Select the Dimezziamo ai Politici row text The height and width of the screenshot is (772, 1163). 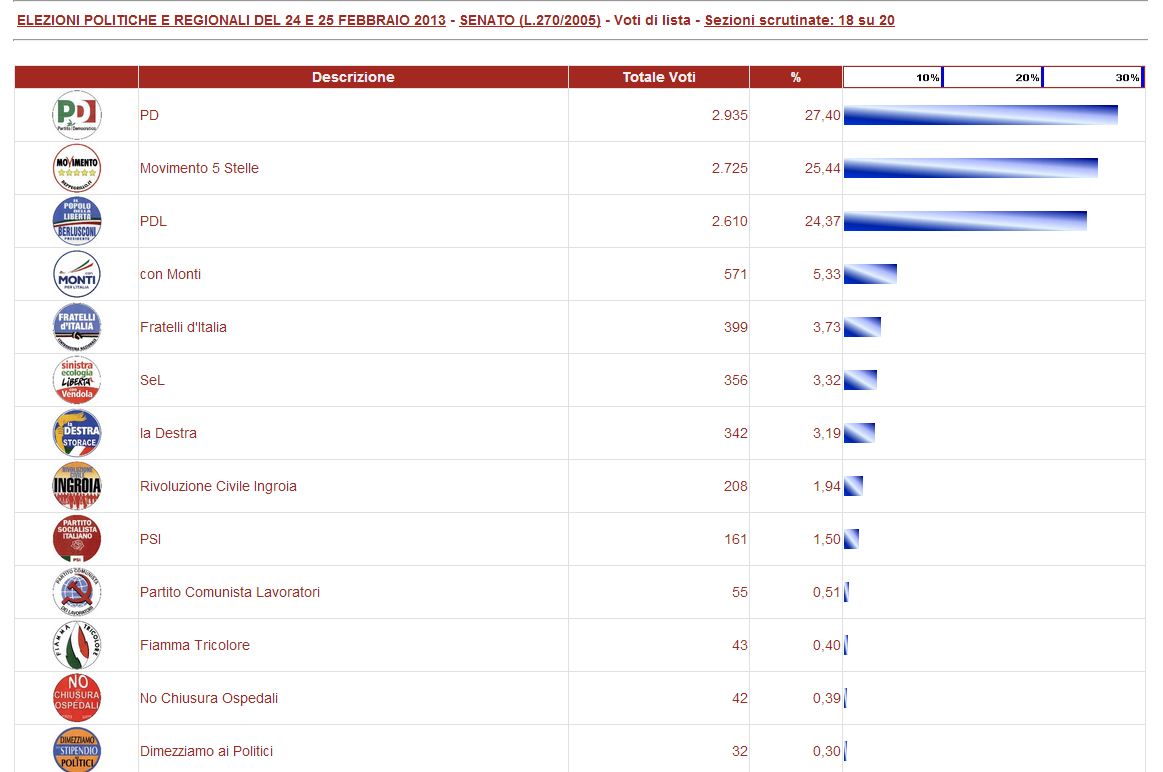click(x=206, y=751)
